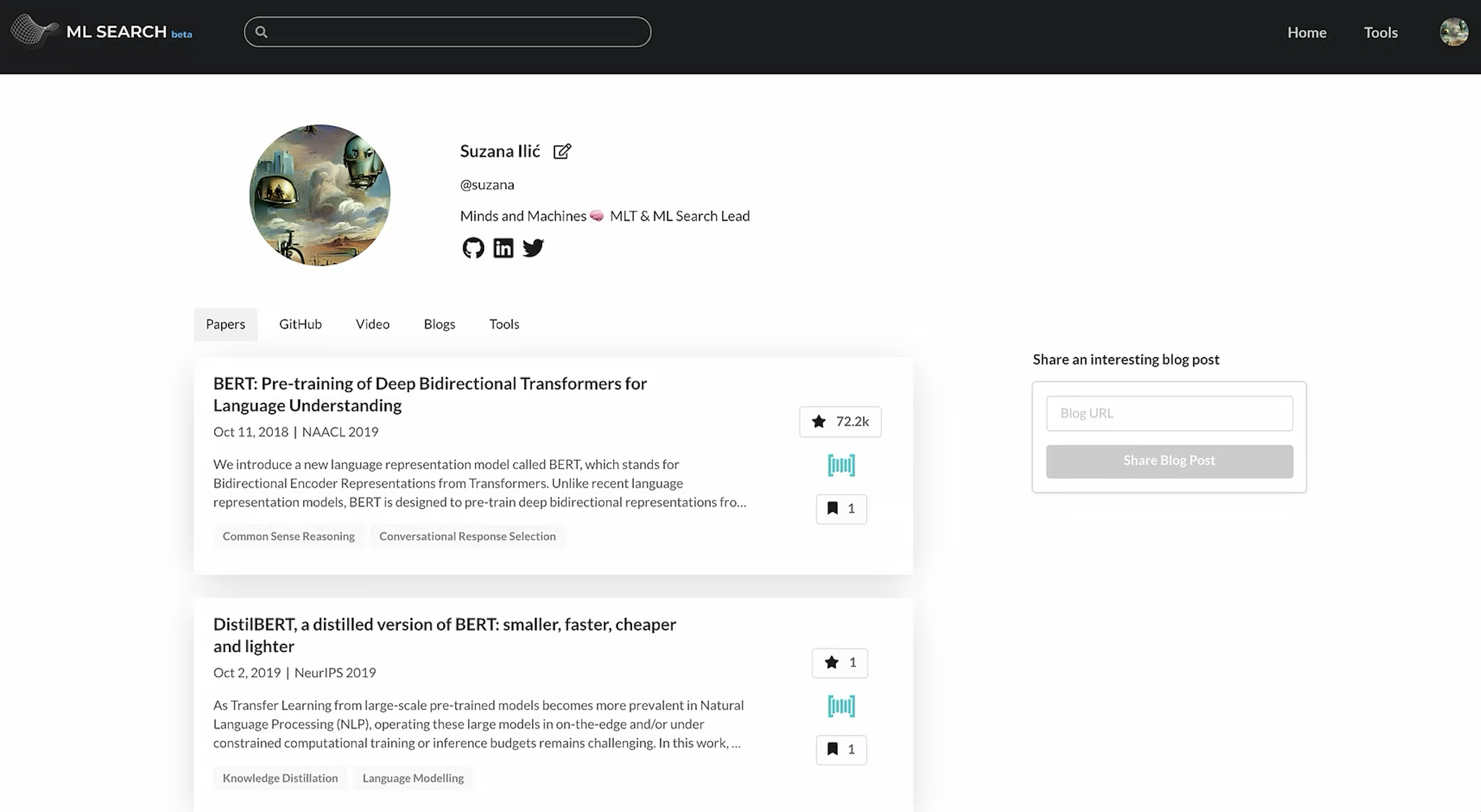Click the teal reader icon on BERT paper
This screenshot has width=1481, height=812.
click(841, 466)
